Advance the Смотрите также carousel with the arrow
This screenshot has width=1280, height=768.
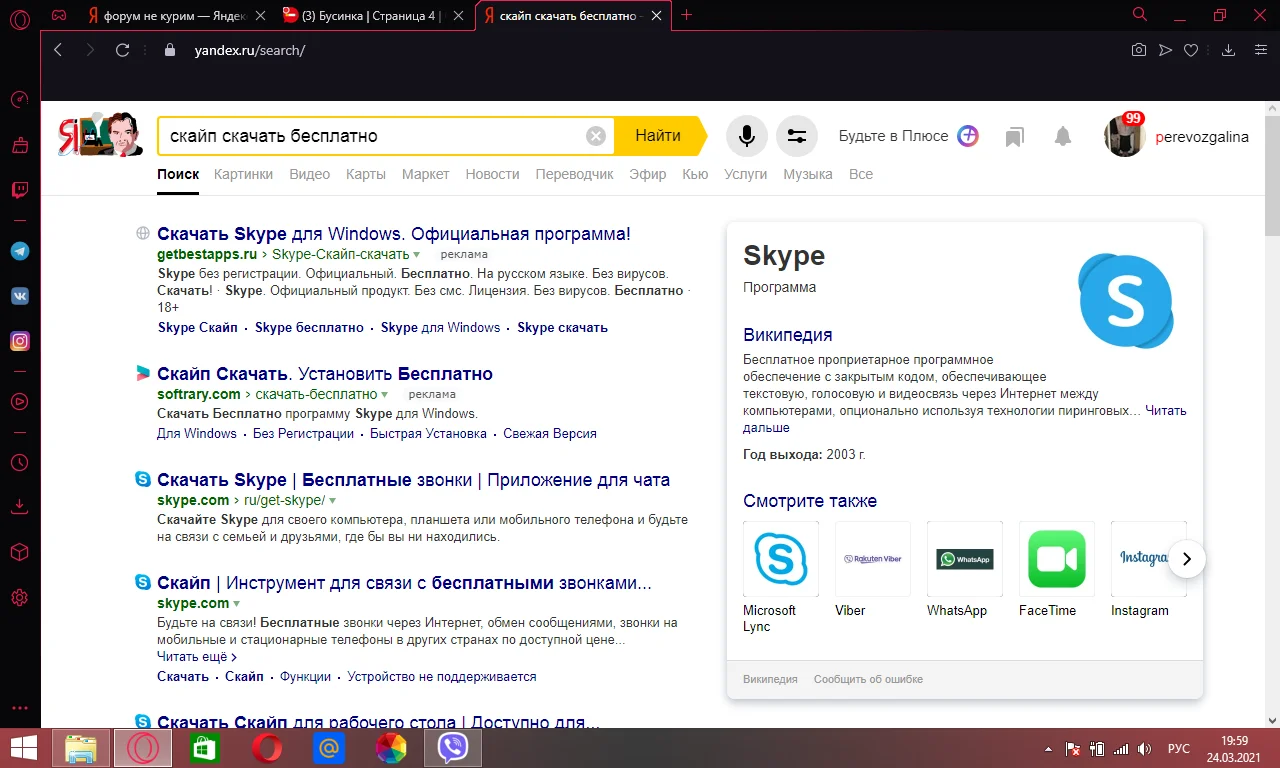tap(1187, 559)
